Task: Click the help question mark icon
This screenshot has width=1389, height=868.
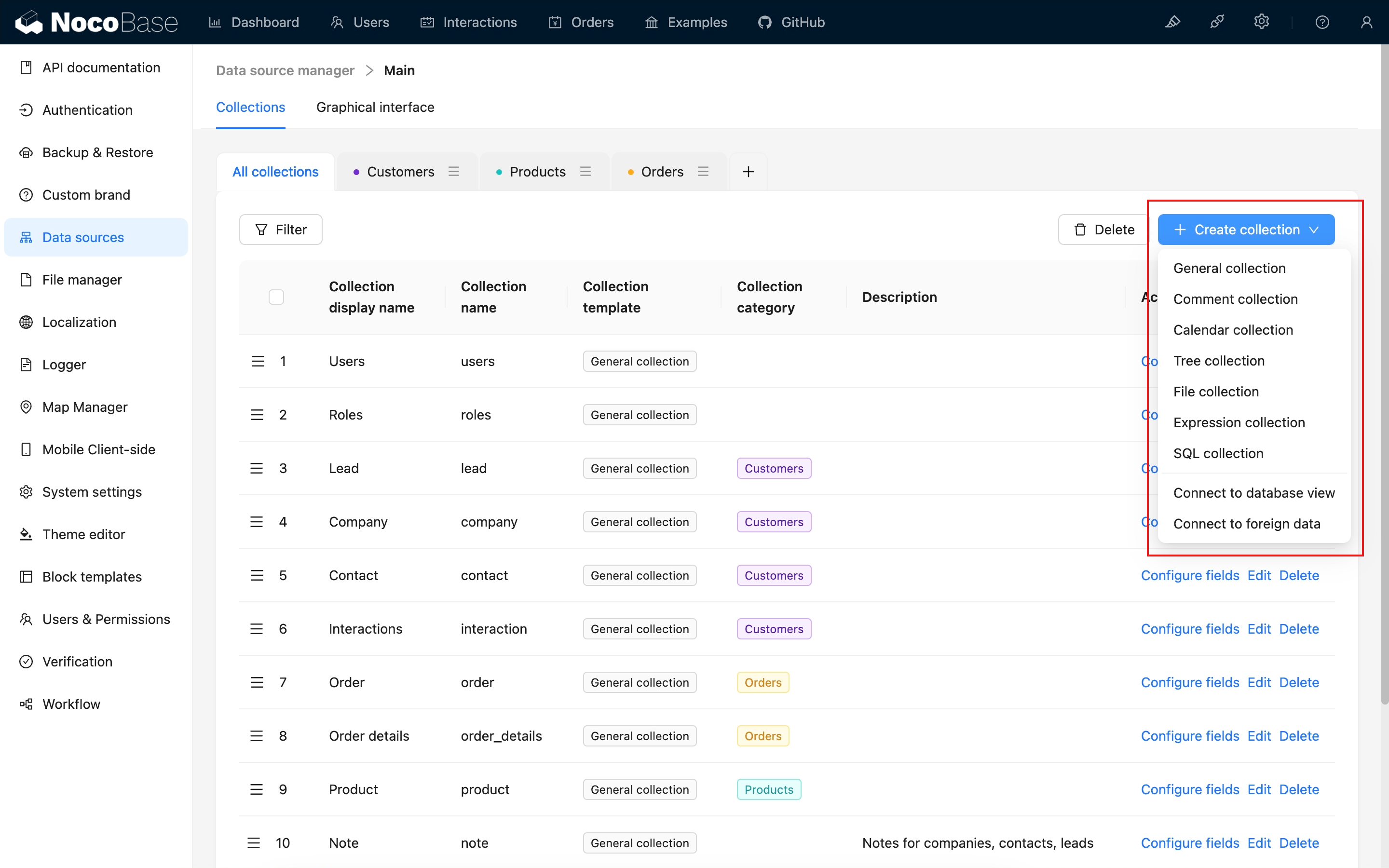Action: tap(1322, 22)
